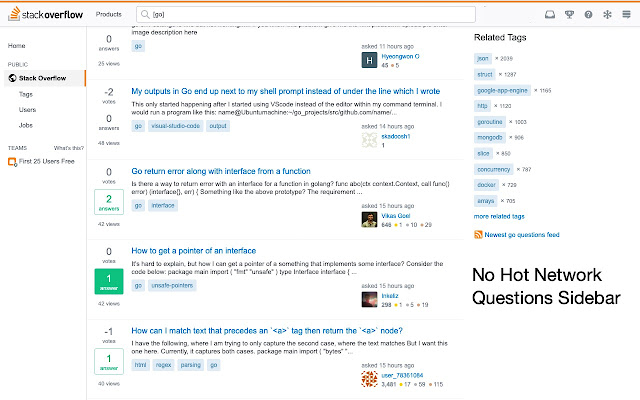640x400 pixels.
Task: Open Users in the sidebar
Action: click(27, 110)
